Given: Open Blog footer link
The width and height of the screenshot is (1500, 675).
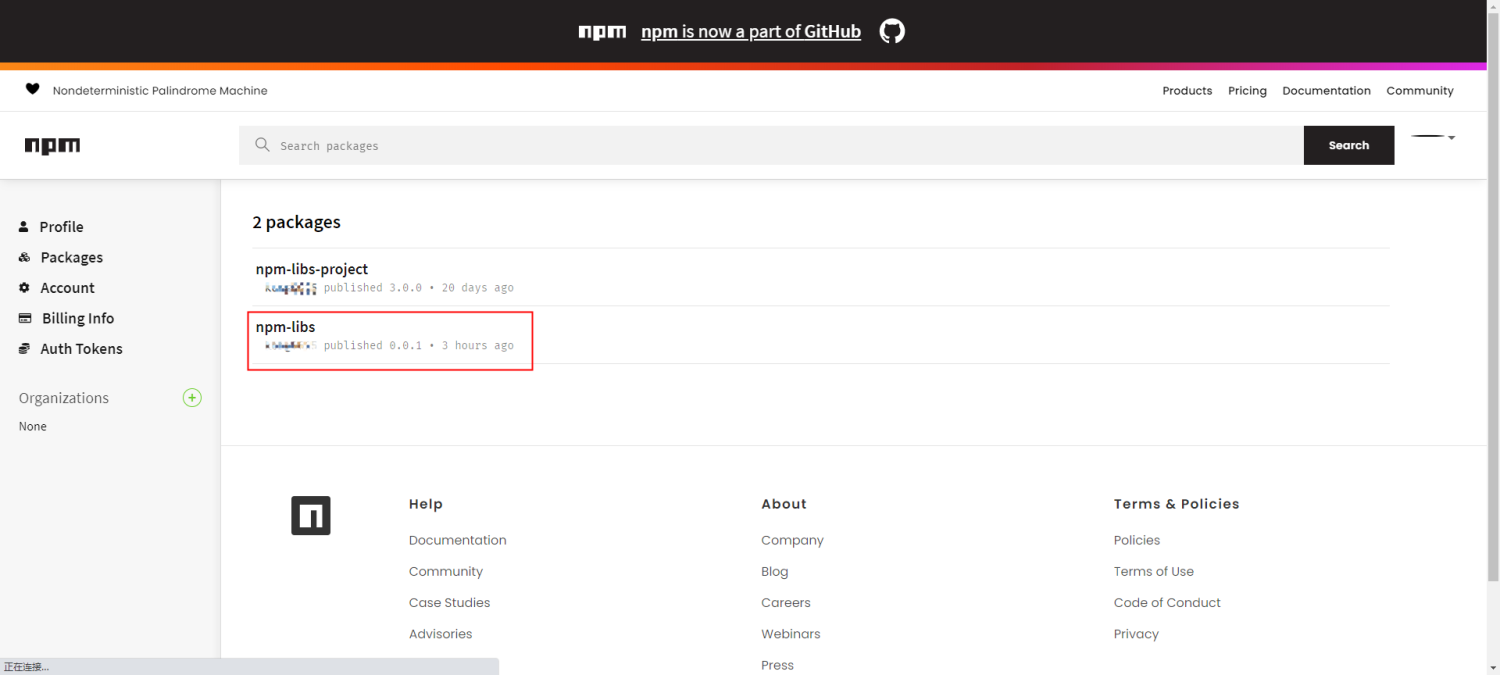Looking at the screenshot, I should (x=775, y=572).
